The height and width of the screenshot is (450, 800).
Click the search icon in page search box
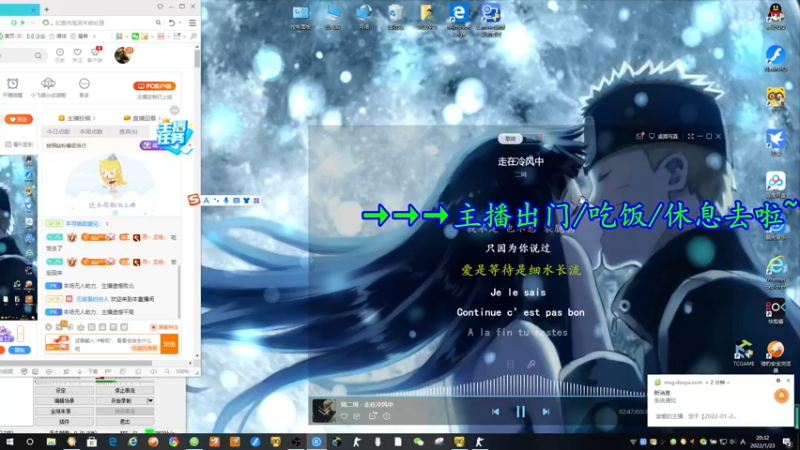pos(38,56)
